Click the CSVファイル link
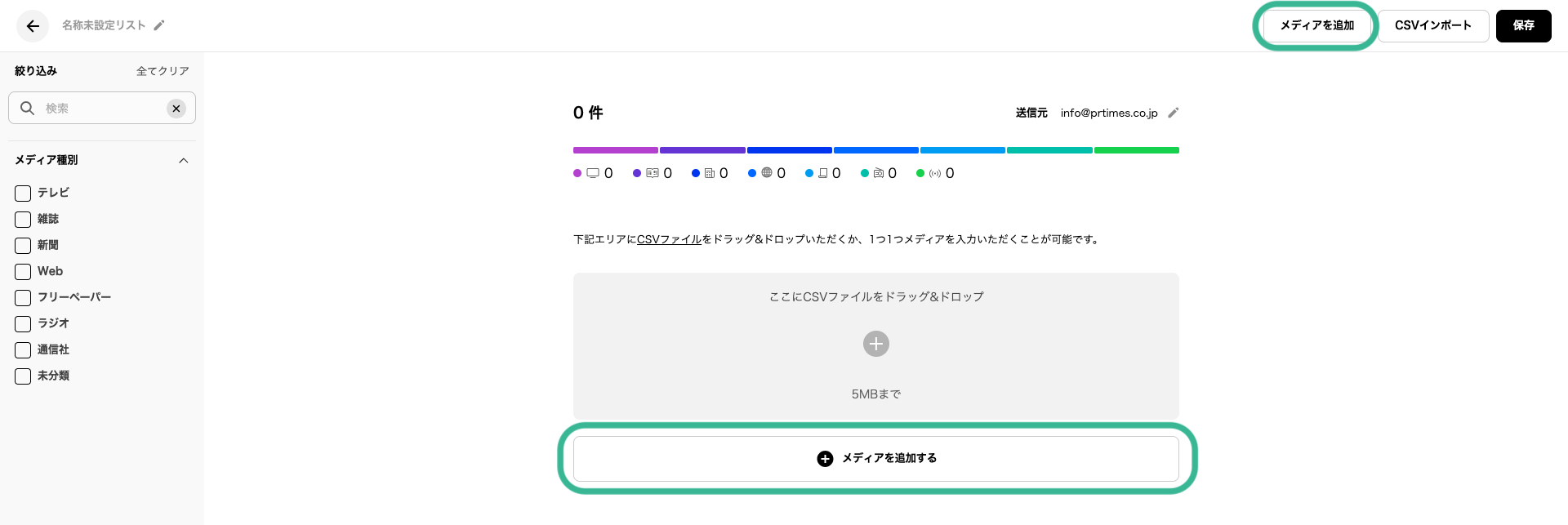The height and width of the screenshot is (525, 1568). [669, 239]
